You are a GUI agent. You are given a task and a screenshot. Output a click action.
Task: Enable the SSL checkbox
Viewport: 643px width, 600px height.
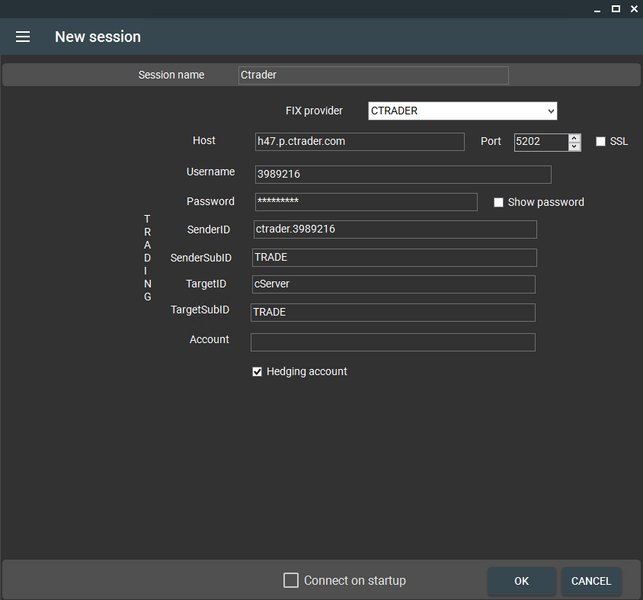coord(601,142)
